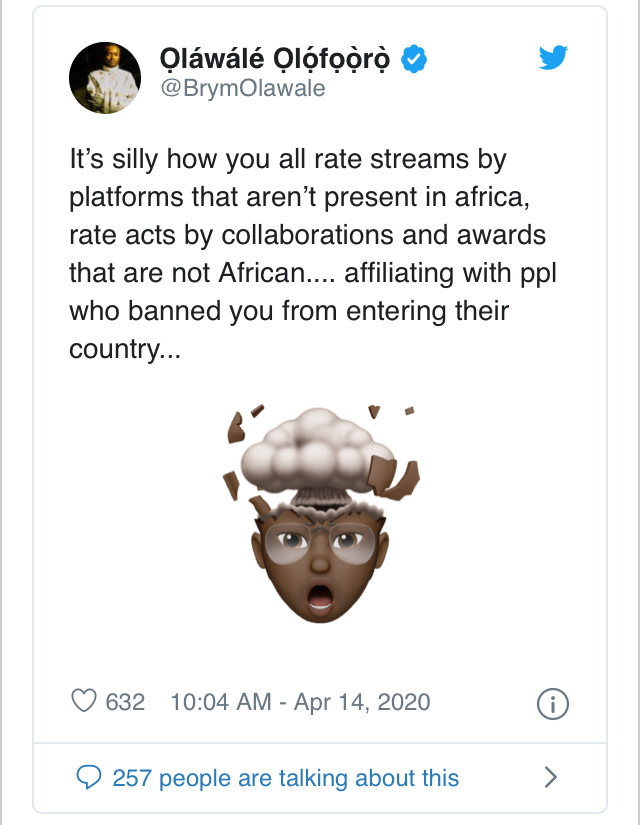640x825 pixels.
Task: Click the reply speech bubble icon
Action: 90,777
